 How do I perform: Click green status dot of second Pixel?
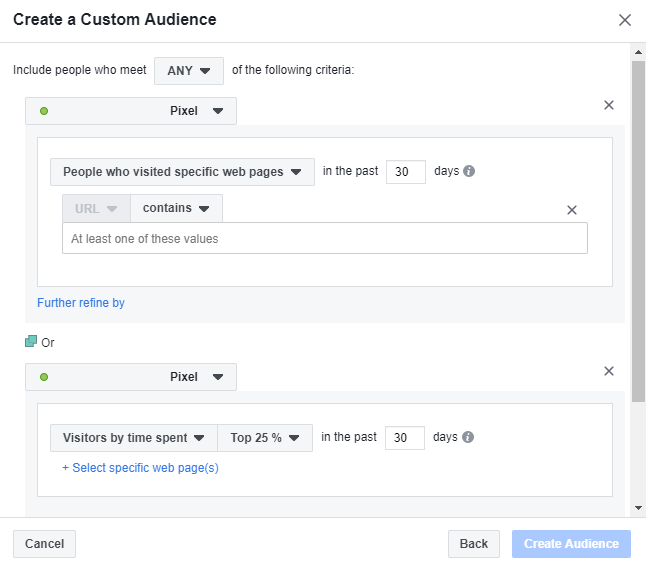click(44, 377)
